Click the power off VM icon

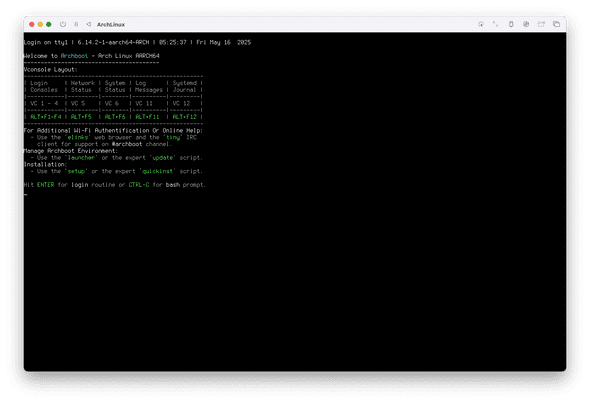coord(63,24)
